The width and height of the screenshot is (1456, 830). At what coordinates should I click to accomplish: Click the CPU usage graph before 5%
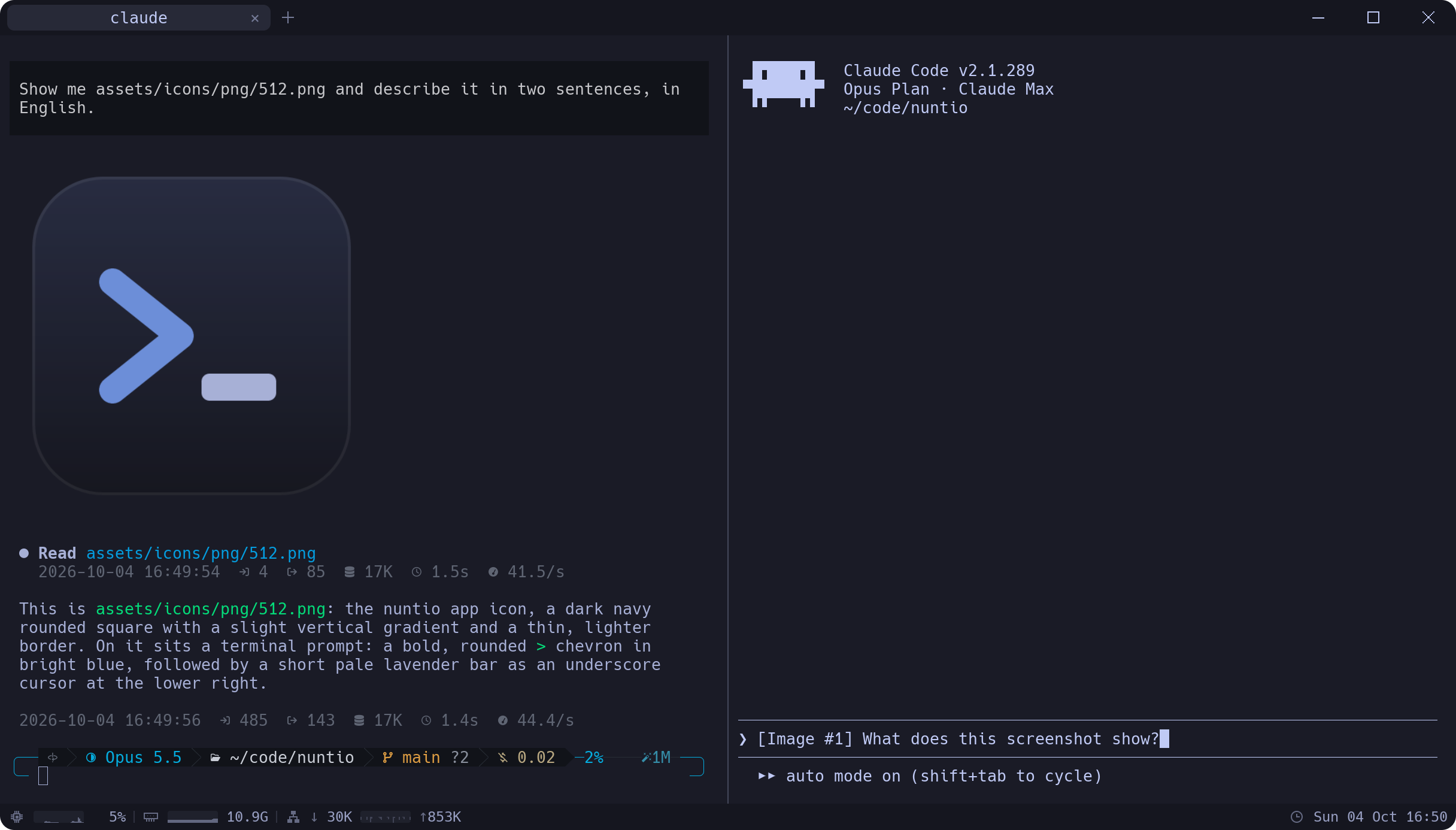tap(59, 817)
